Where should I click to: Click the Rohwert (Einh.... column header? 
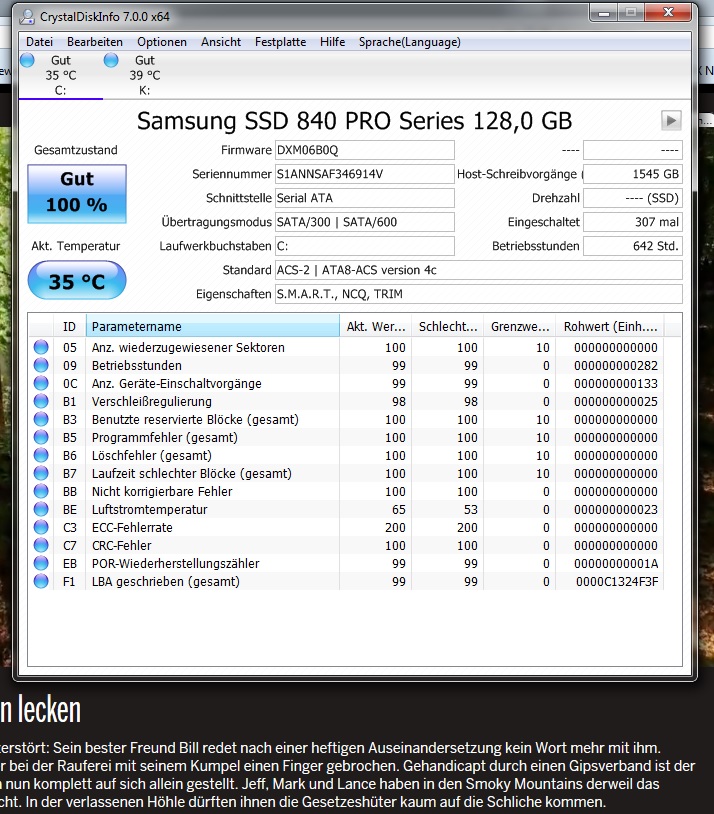[610, 327]
